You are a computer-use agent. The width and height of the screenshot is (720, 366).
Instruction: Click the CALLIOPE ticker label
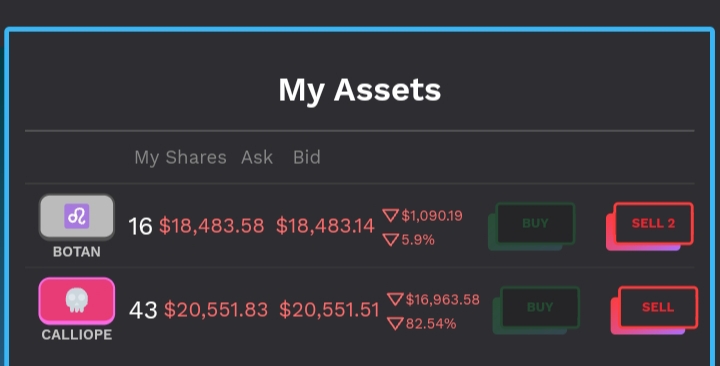(x=77, y=335)
